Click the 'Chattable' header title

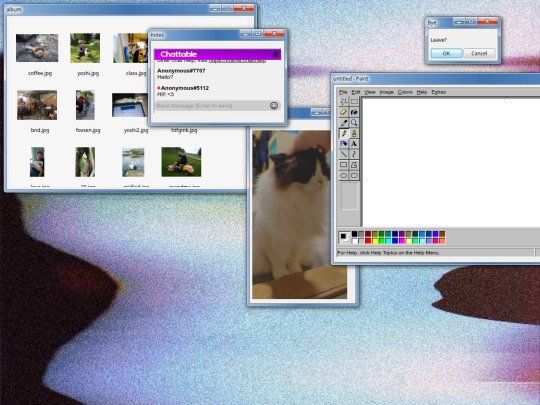178,54
